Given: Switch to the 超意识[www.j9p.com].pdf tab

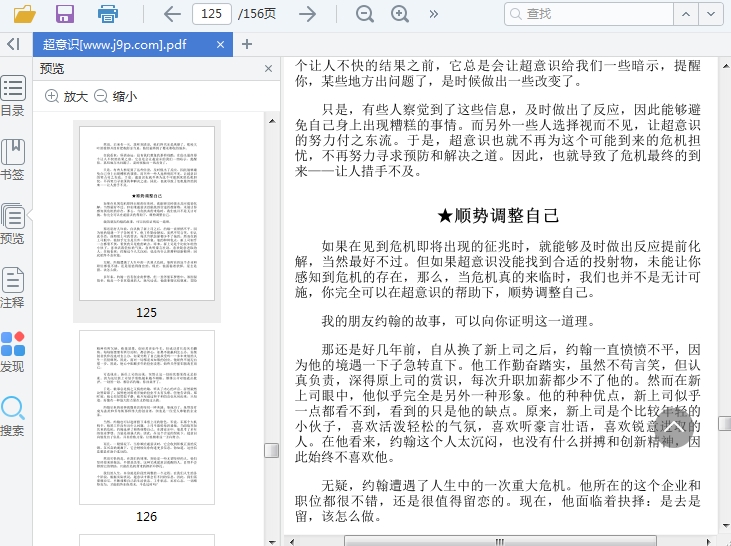Looking at the screenshot, I should point(133,44).
